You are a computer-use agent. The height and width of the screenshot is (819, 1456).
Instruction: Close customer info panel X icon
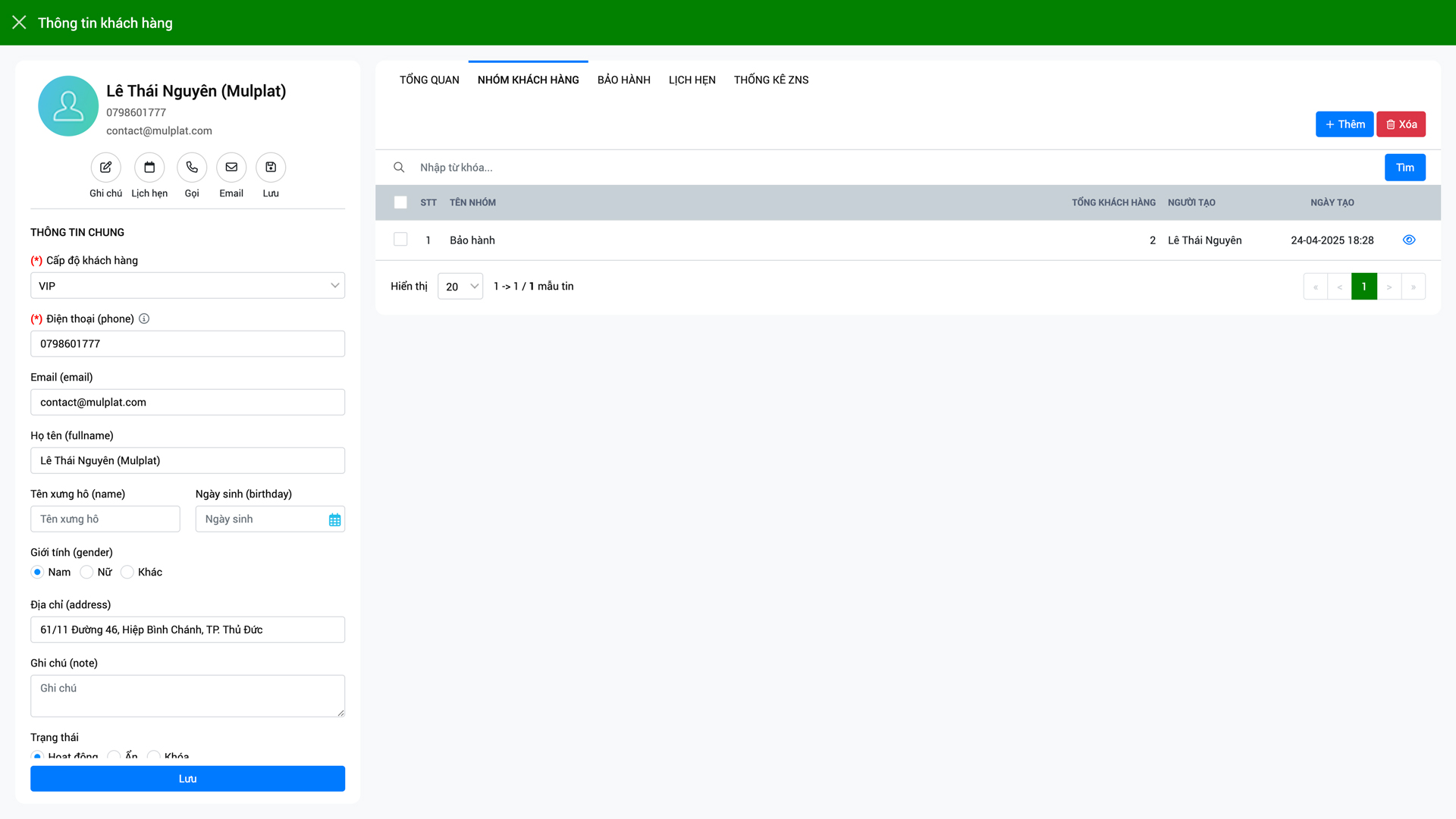tap(19, 23)
